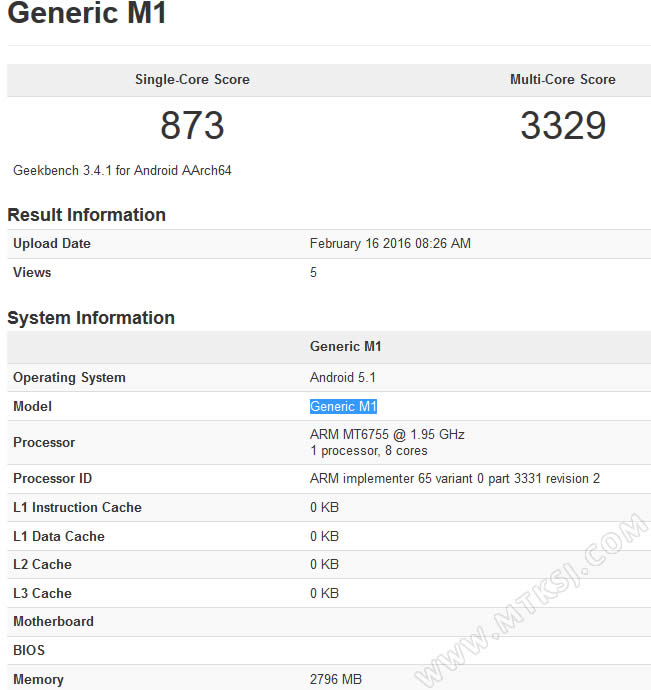Select the Motherboard row label
The image size is (651, 690).
click(53, 621)
